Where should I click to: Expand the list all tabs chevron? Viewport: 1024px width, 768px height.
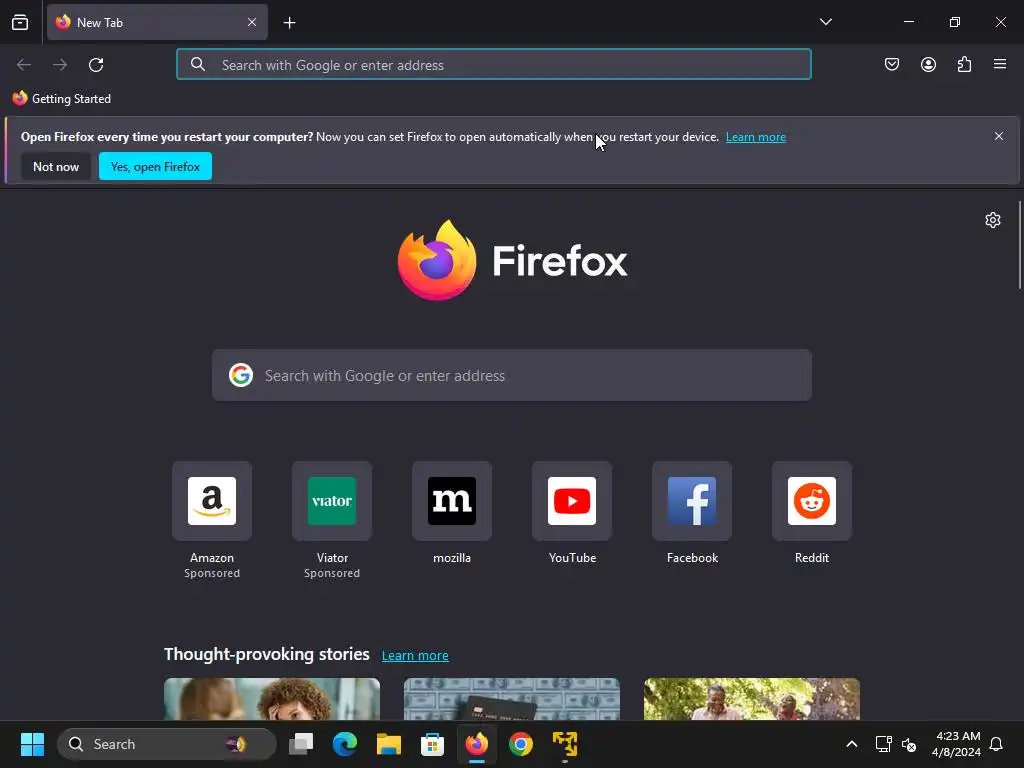pyautogui.click(x=825, y=22)
